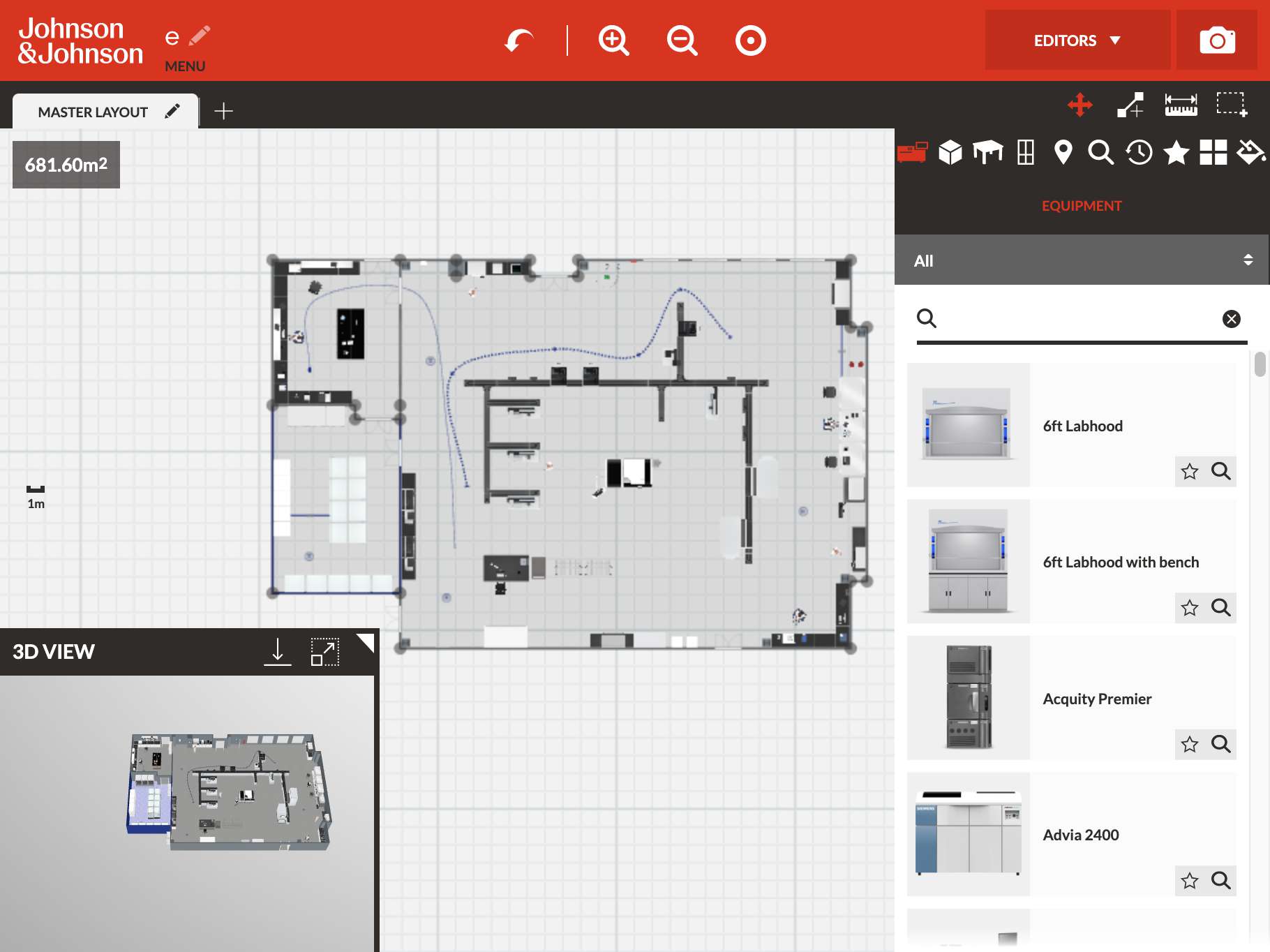Open the history clock panel
Image resolution: width=1270 pixels, height=952 pixels.
[x=1139, y=151]
